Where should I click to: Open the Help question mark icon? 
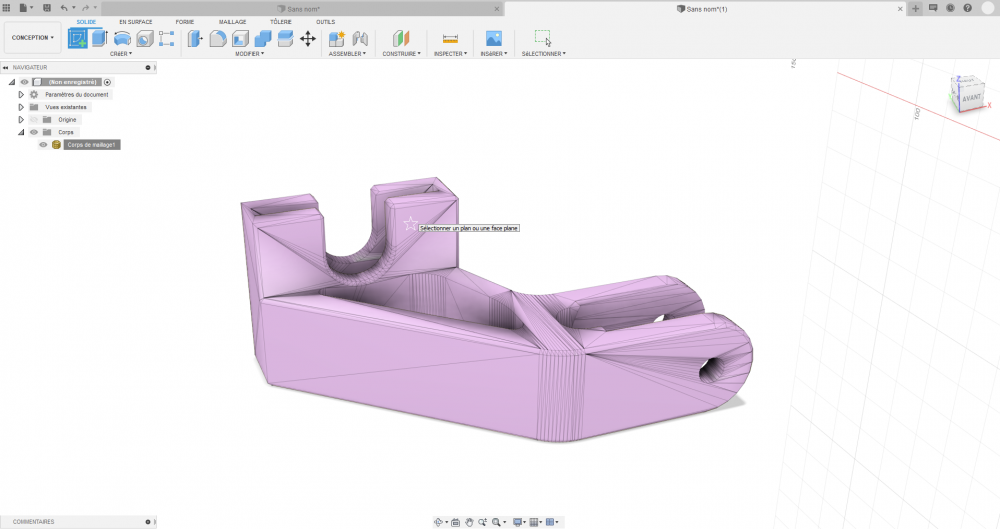tap(967, 8)
